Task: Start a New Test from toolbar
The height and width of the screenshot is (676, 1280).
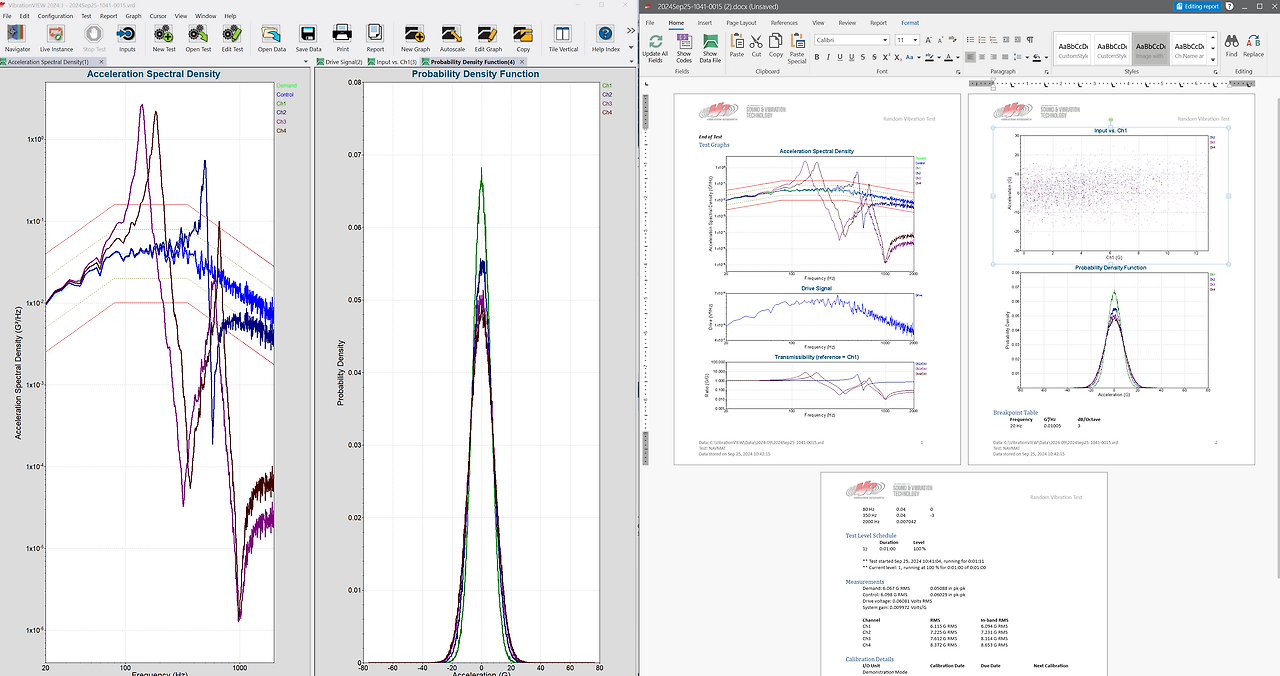Action: coord(164,38)
